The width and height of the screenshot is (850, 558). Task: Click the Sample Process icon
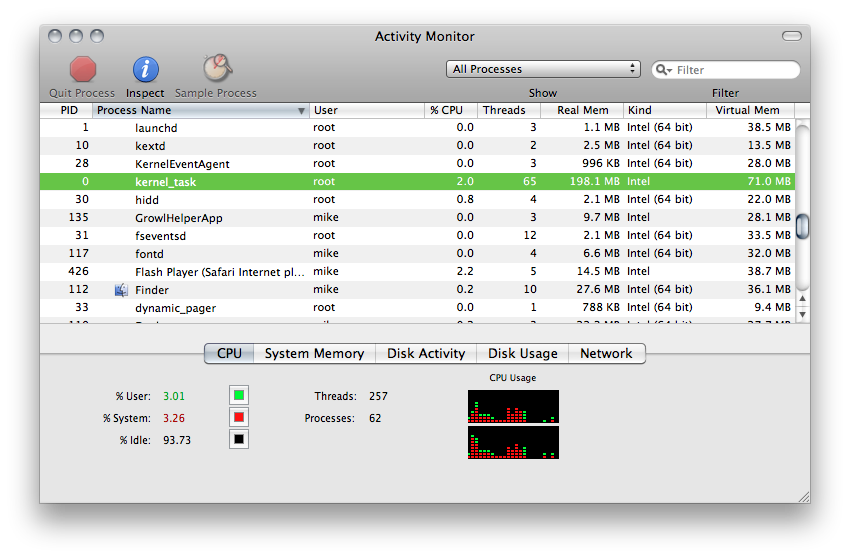217,68
